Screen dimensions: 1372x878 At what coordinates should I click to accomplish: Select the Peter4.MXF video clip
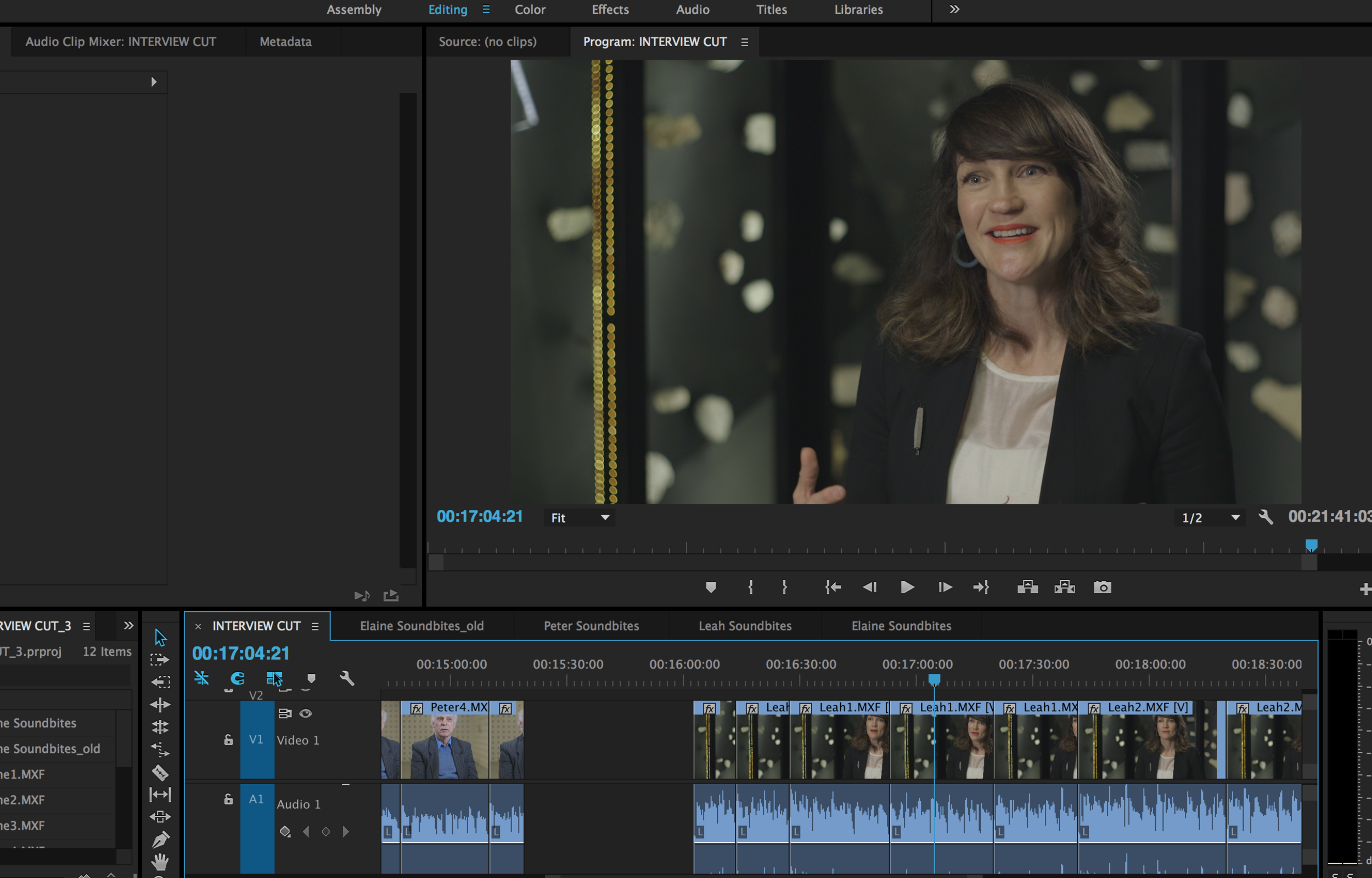(x=445, y=740)
